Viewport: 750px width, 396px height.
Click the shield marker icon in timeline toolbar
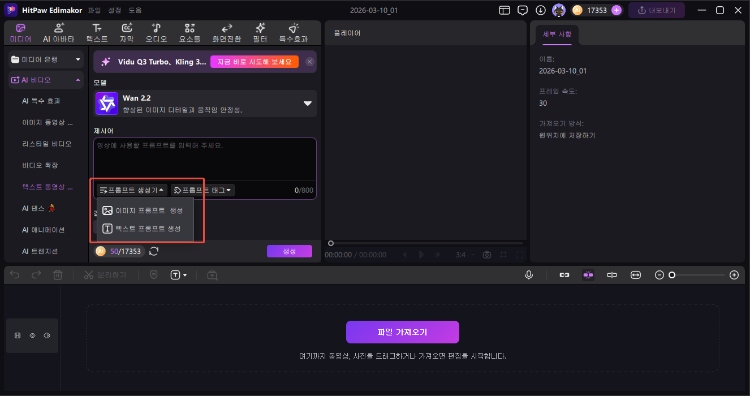[154, 275]
